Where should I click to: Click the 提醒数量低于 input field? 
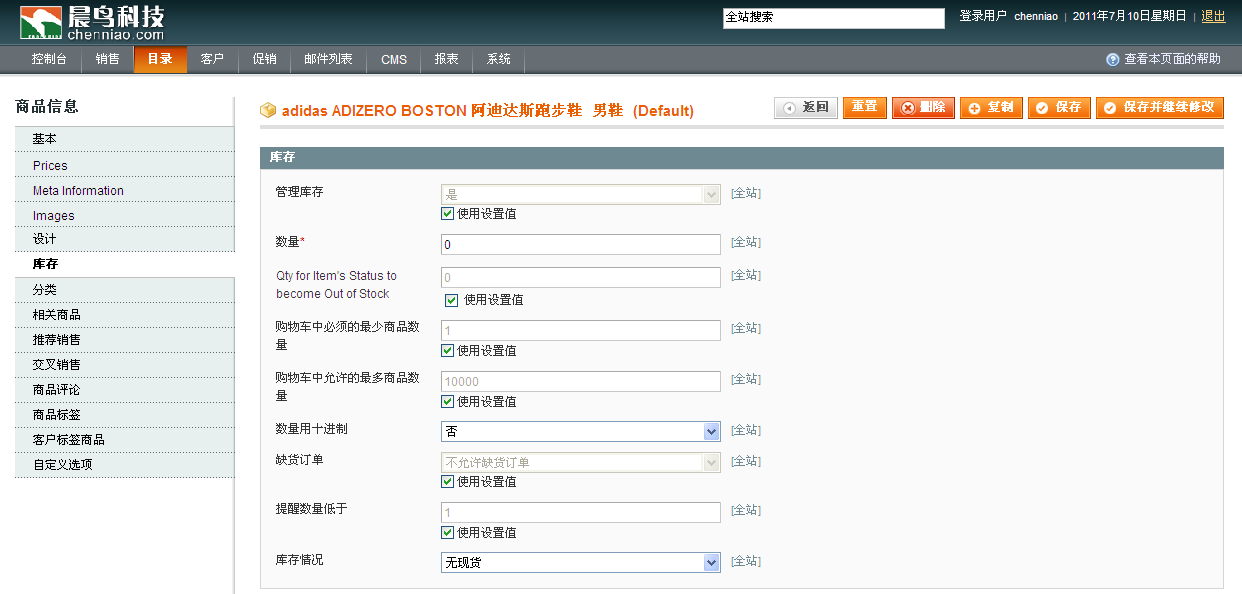(x=580, y=512)
